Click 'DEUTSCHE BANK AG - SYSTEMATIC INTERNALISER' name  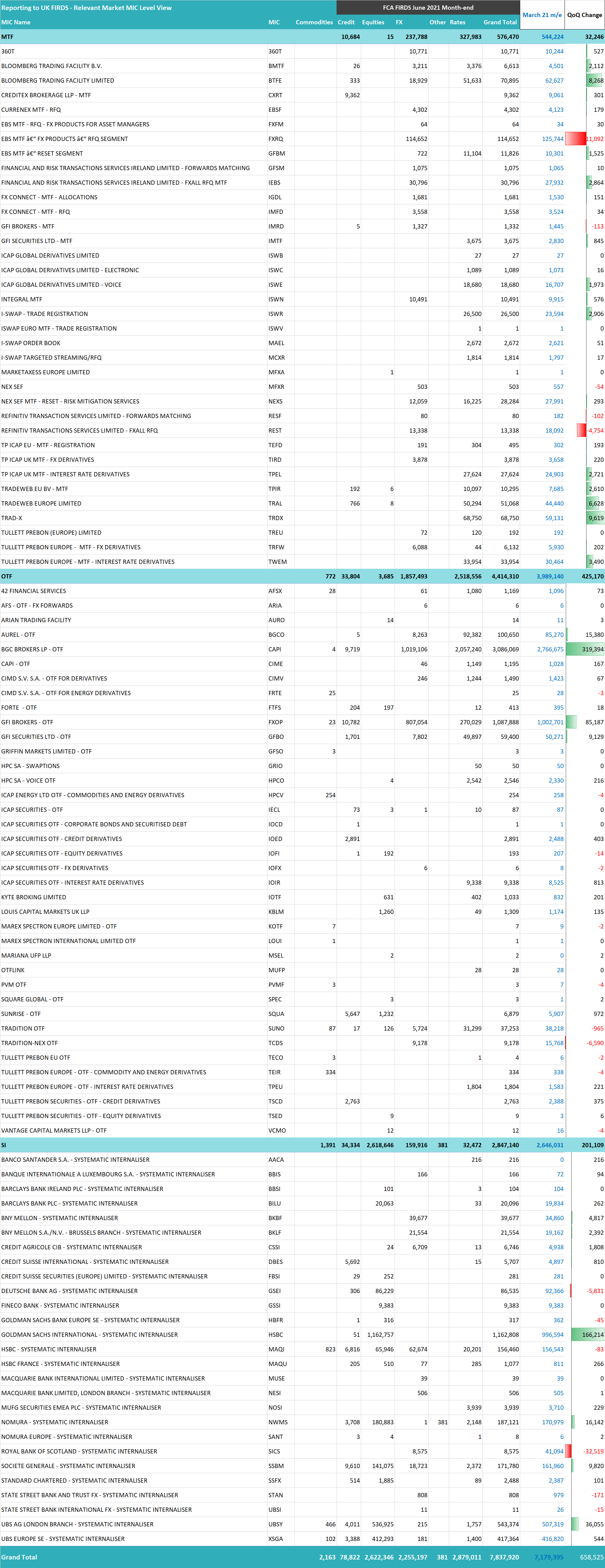(69, 1291)
